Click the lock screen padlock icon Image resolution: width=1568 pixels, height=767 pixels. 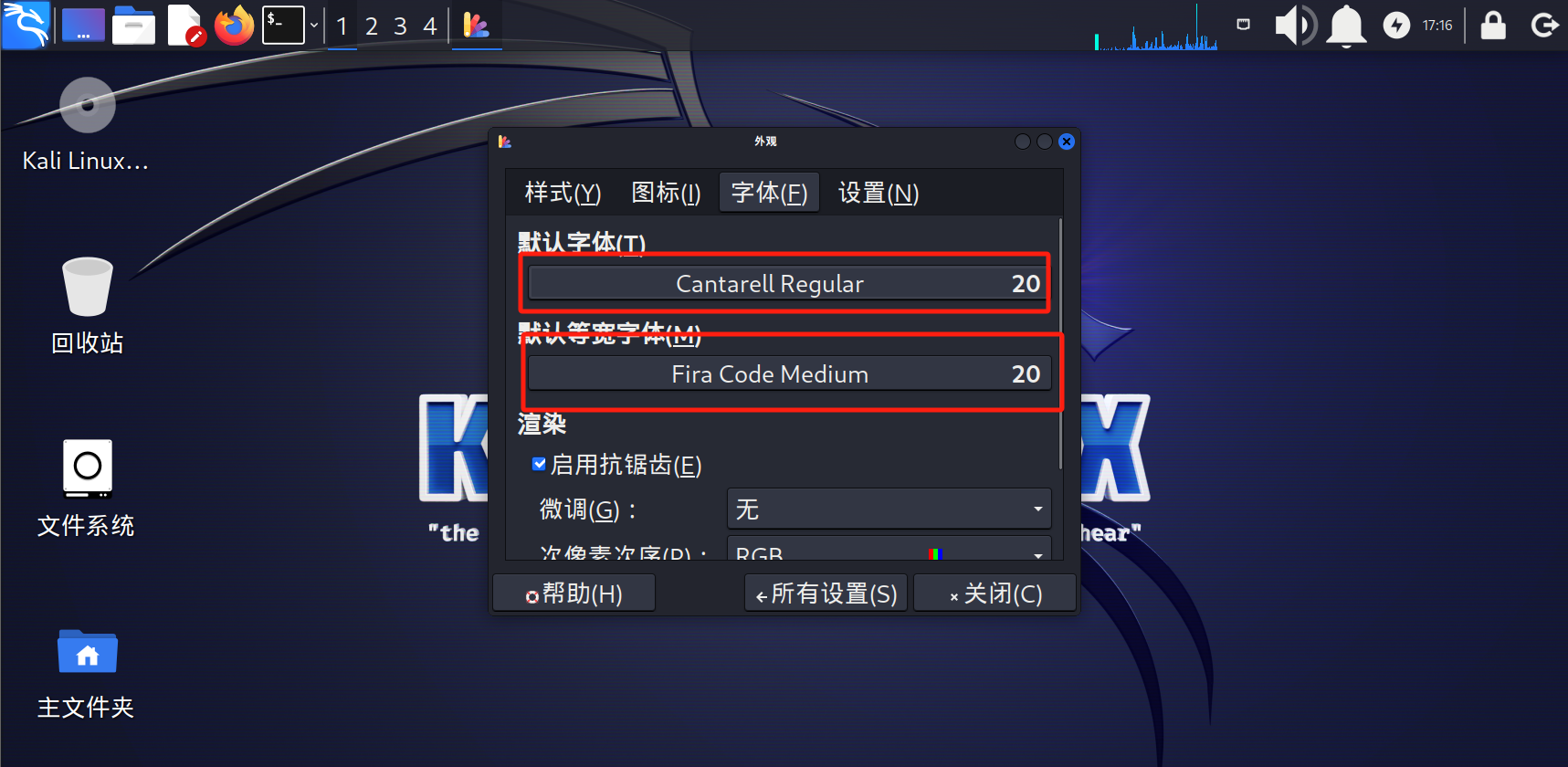pos(1493,26)
